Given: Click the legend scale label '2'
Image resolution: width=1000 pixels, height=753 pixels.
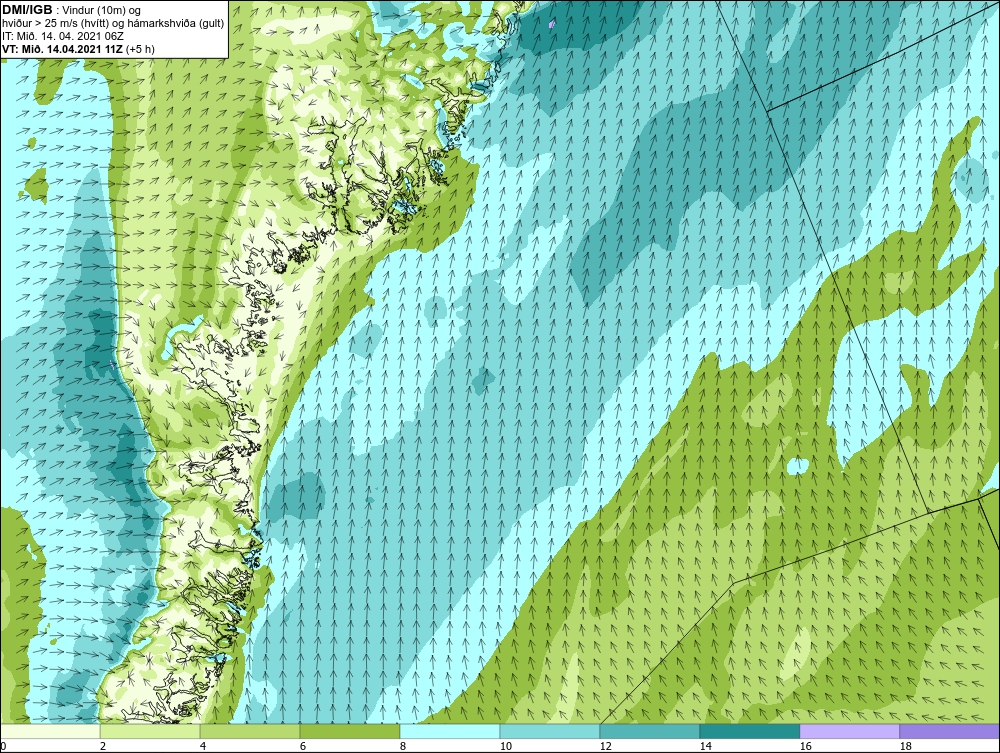Looking at the screenshot, I should coord(103,746).
